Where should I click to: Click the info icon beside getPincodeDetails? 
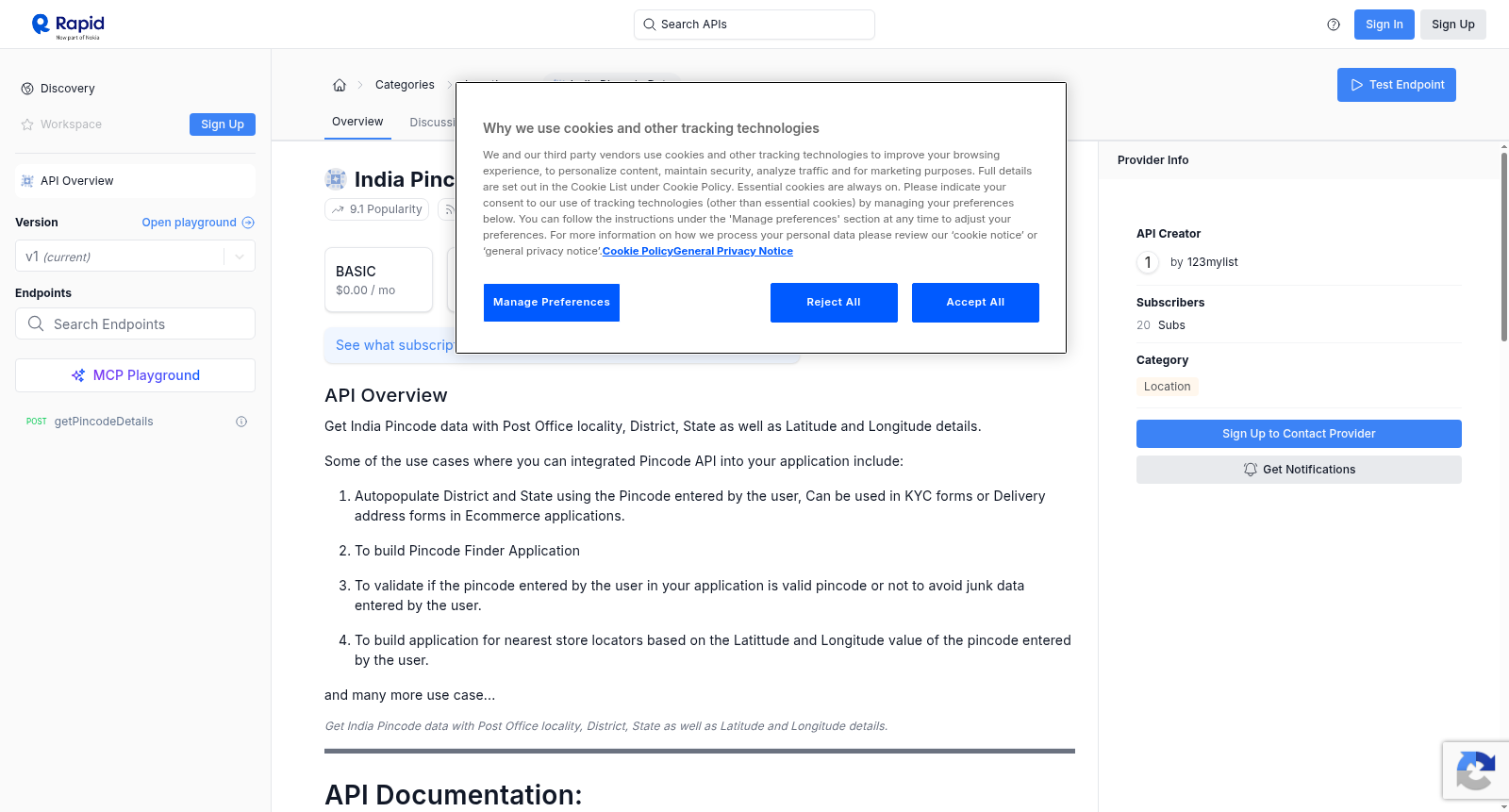point(241,422)
